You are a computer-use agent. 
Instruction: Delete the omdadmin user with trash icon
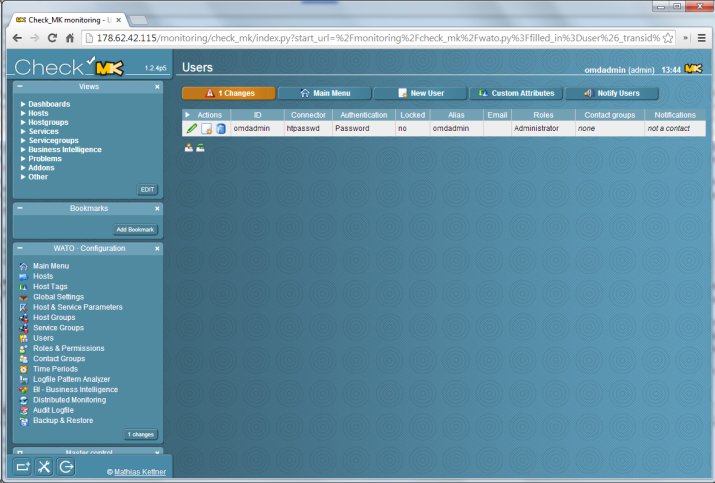(221, 129)
